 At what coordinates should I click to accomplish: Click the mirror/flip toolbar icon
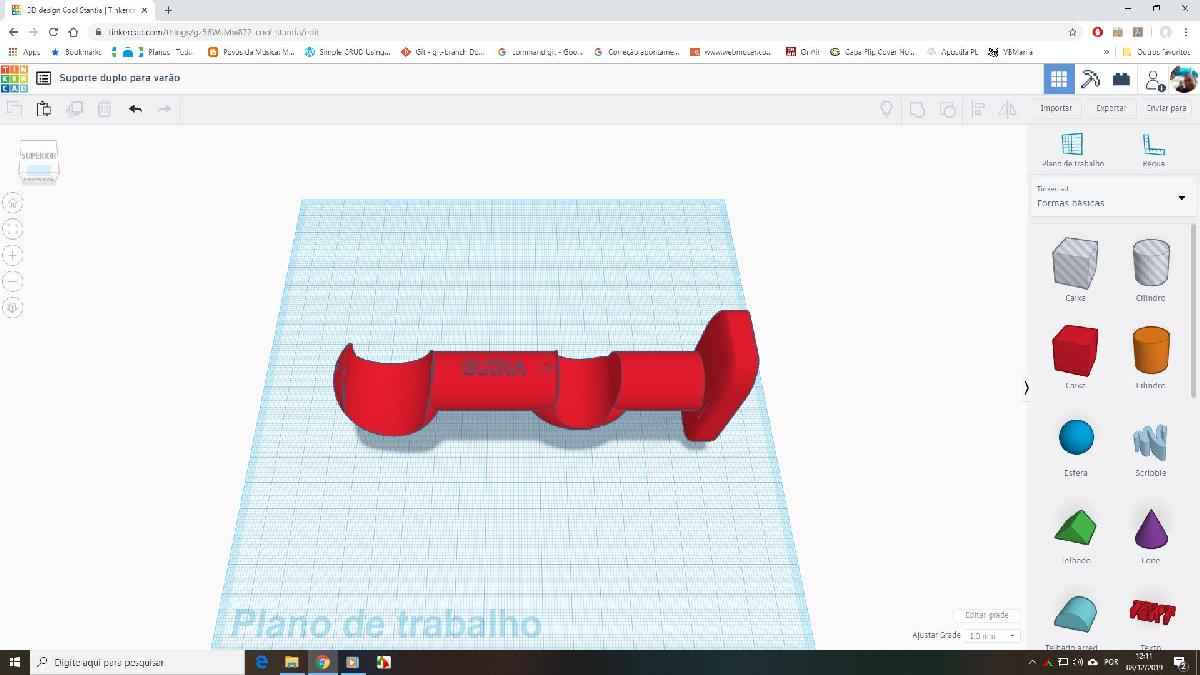pos(1007,110)
